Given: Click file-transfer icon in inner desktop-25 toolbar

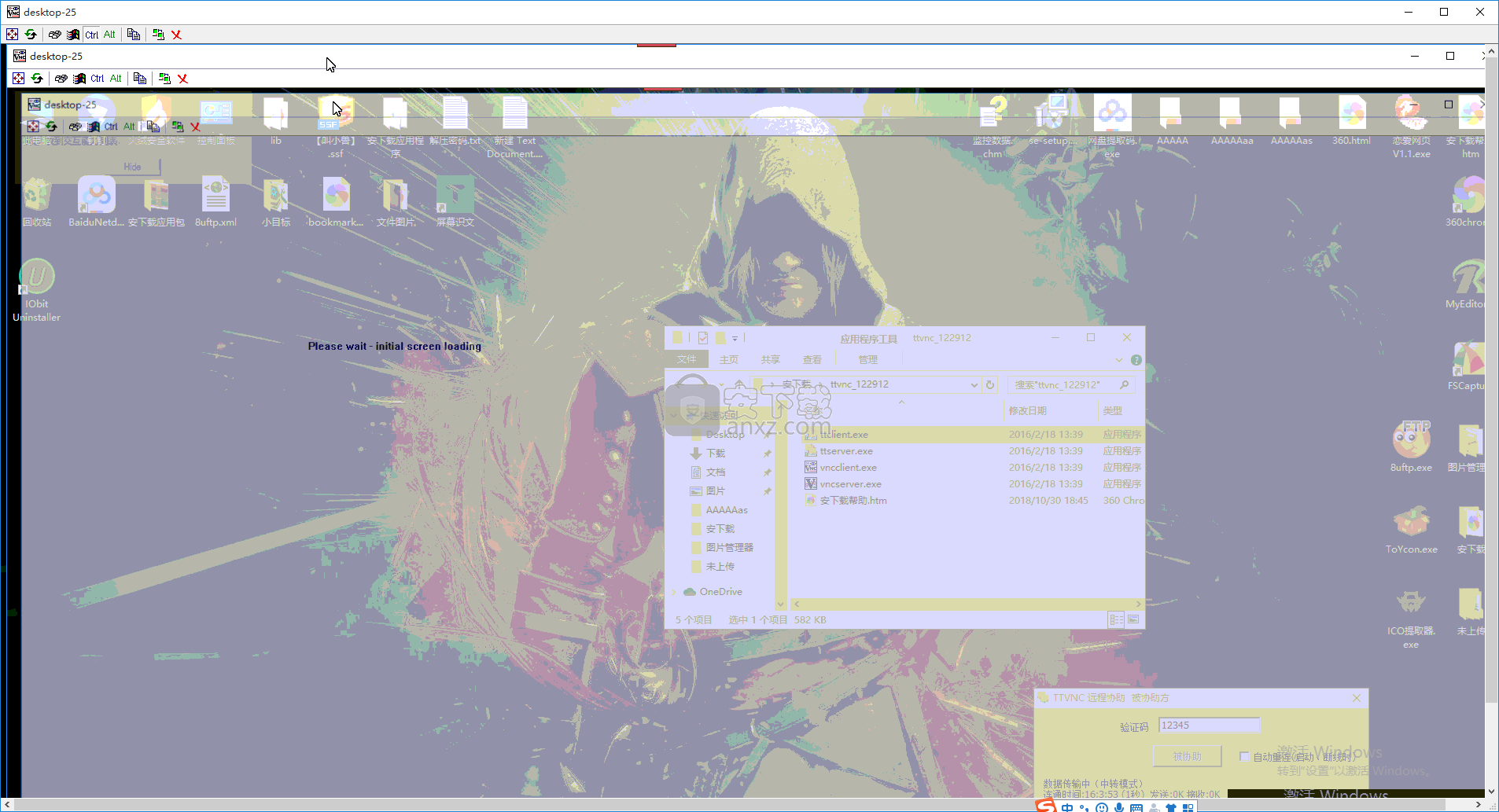Looking at the screenshot, I should click(x=140, y=79).
